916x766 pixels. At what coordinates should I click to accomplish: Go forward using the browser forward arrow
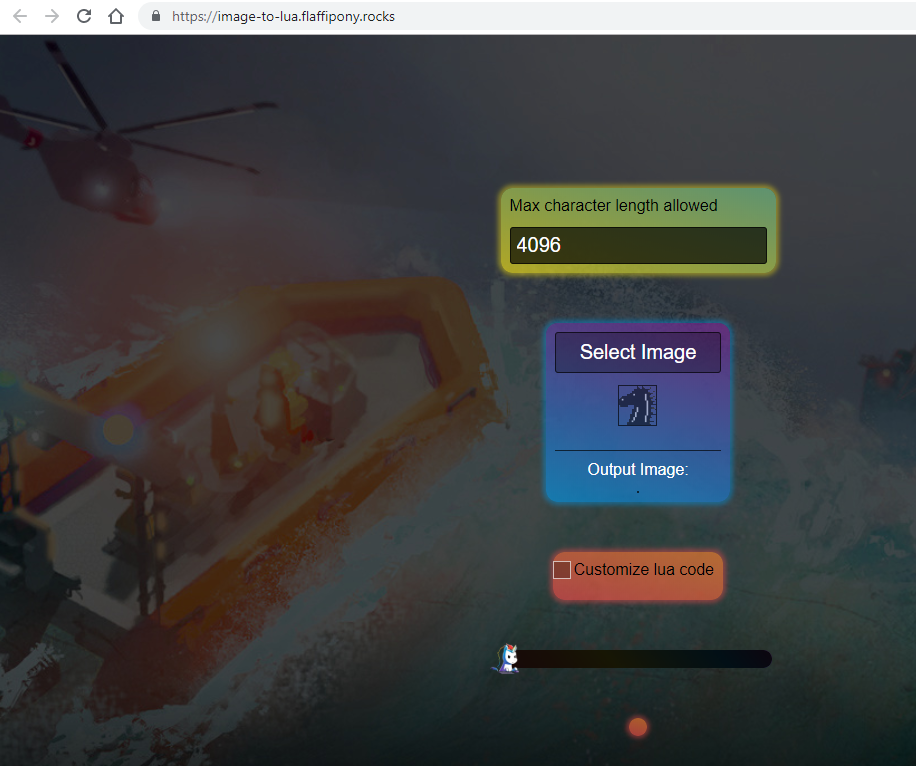pos(52,16)
